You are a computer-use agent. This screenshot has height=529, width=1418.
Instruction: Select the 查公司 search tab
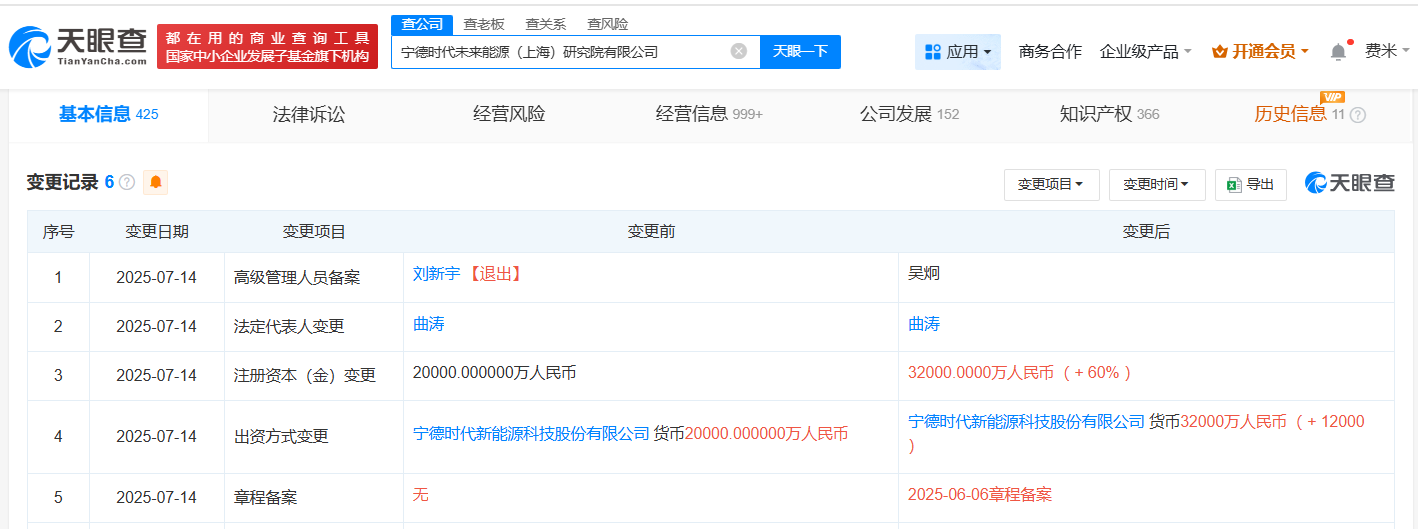(421, 24)
